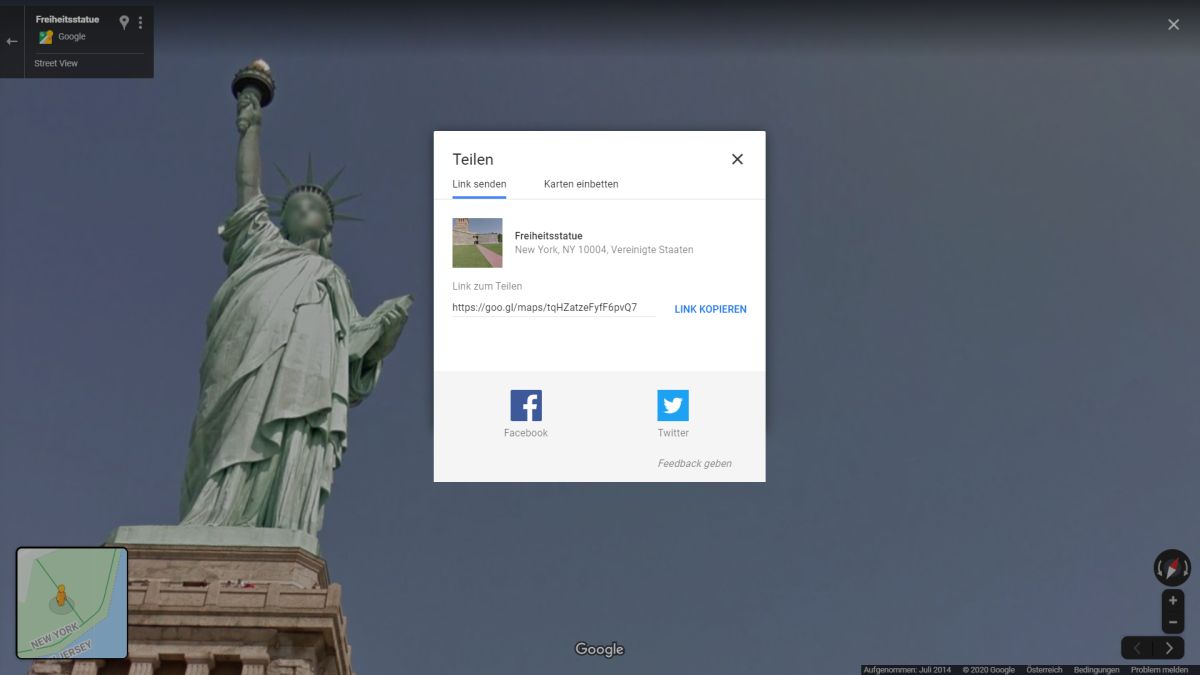Switch to the Karten einbetten tab
This screenshot has height=675, width=1200.
[x=581, y=184]
